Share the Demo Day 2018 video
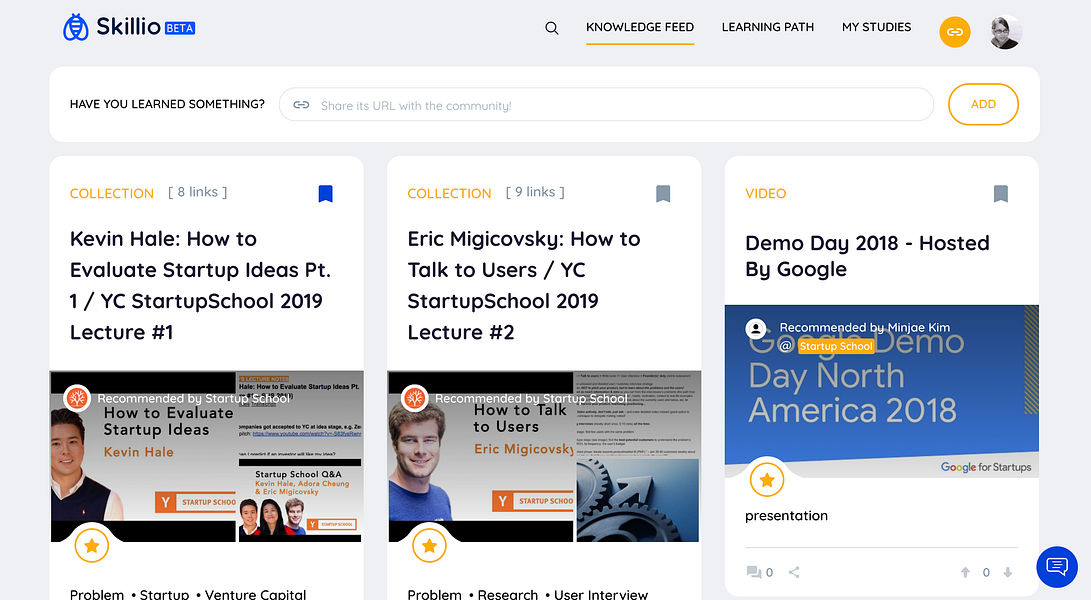Screen dimensions: 1091x600 (794, 572)
